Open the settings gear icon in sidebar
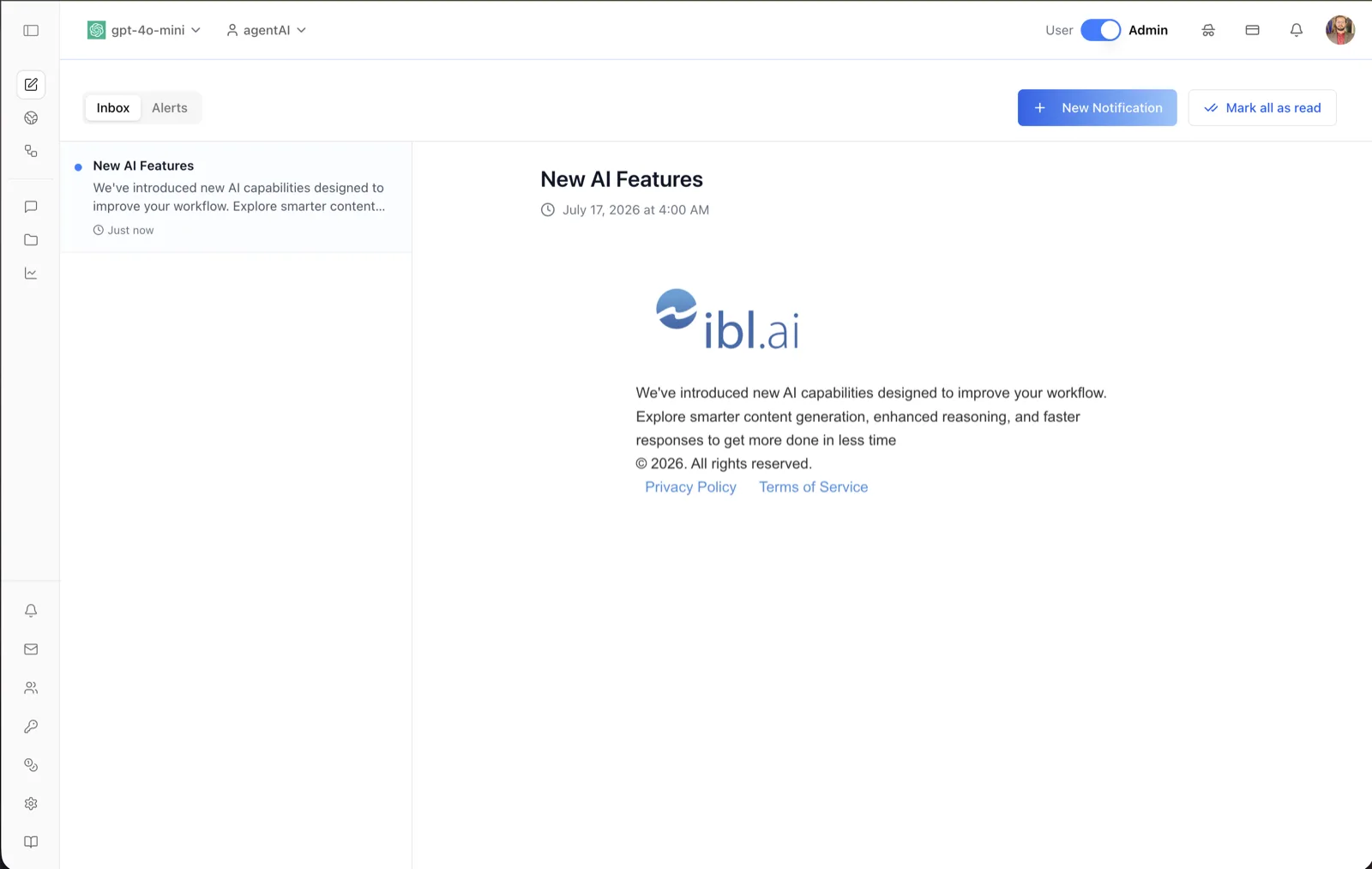Screen dimensions: 1372x869 31,804
